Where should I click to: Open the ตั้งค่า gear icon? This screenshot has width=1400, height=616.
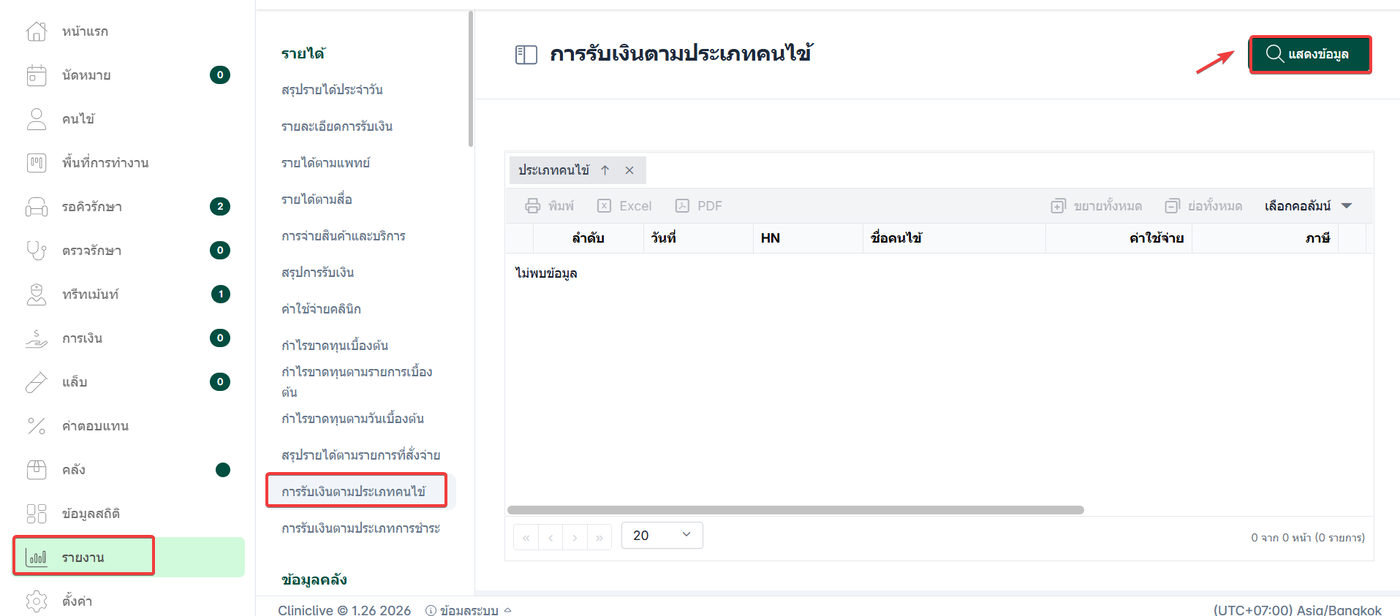[36, 601]
